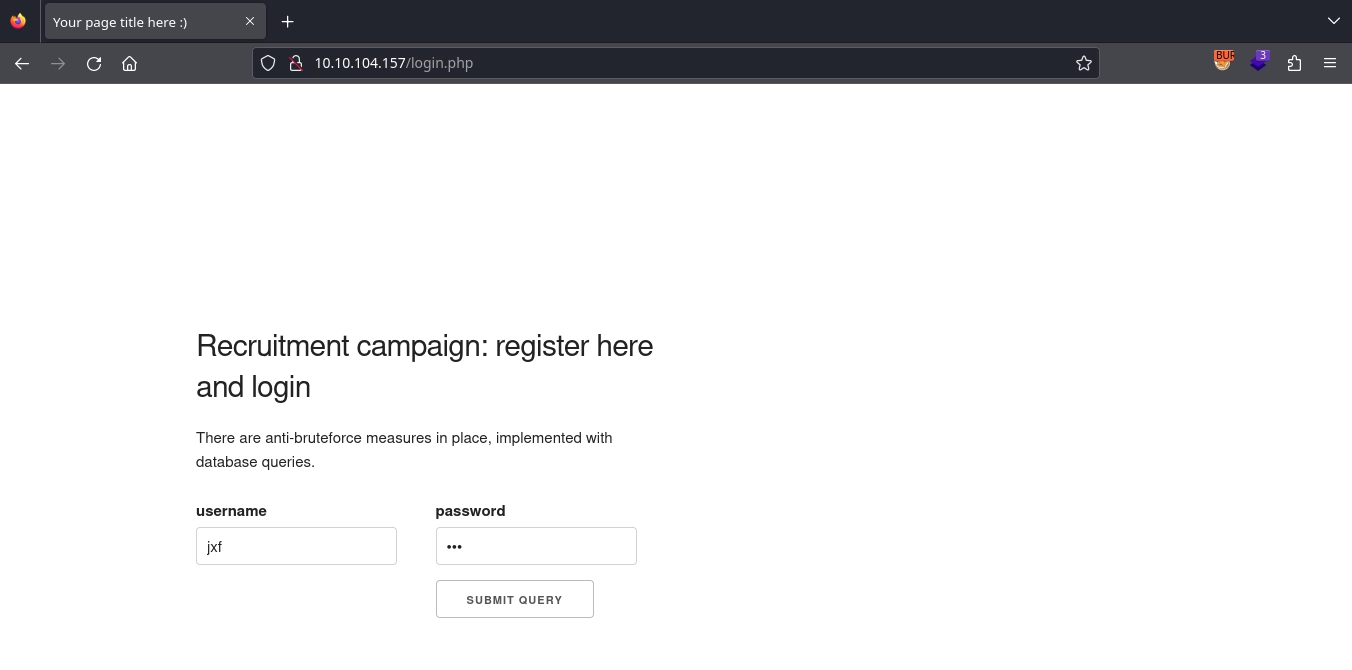
Task: Open the Burp Suite extension icon
Action: (x=1223, y=61)
